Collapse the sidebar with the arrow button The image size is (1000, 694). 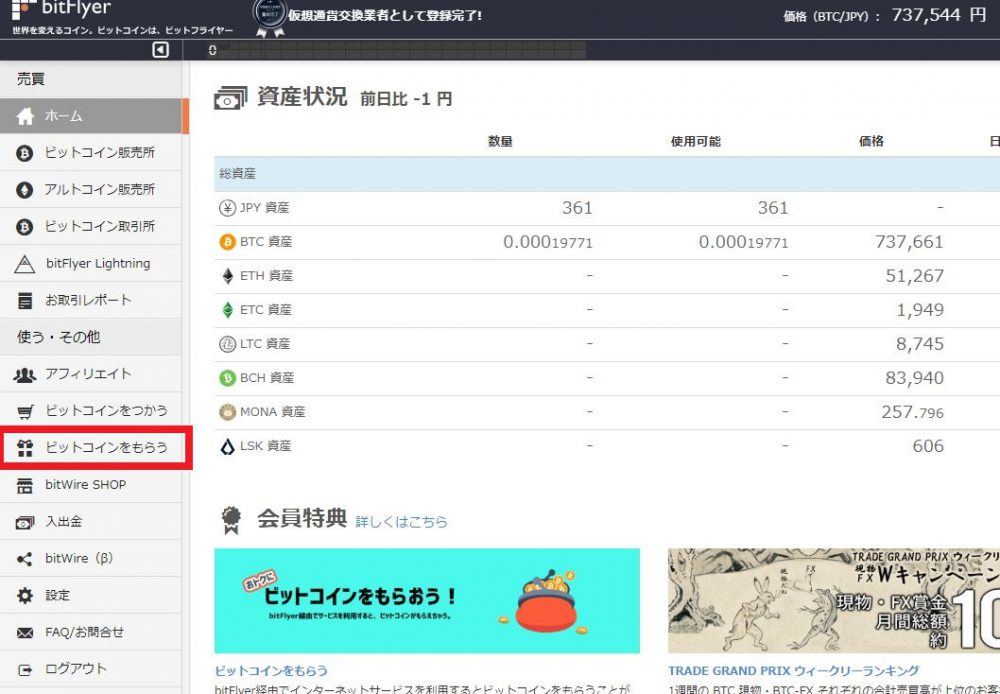(161, 50)
